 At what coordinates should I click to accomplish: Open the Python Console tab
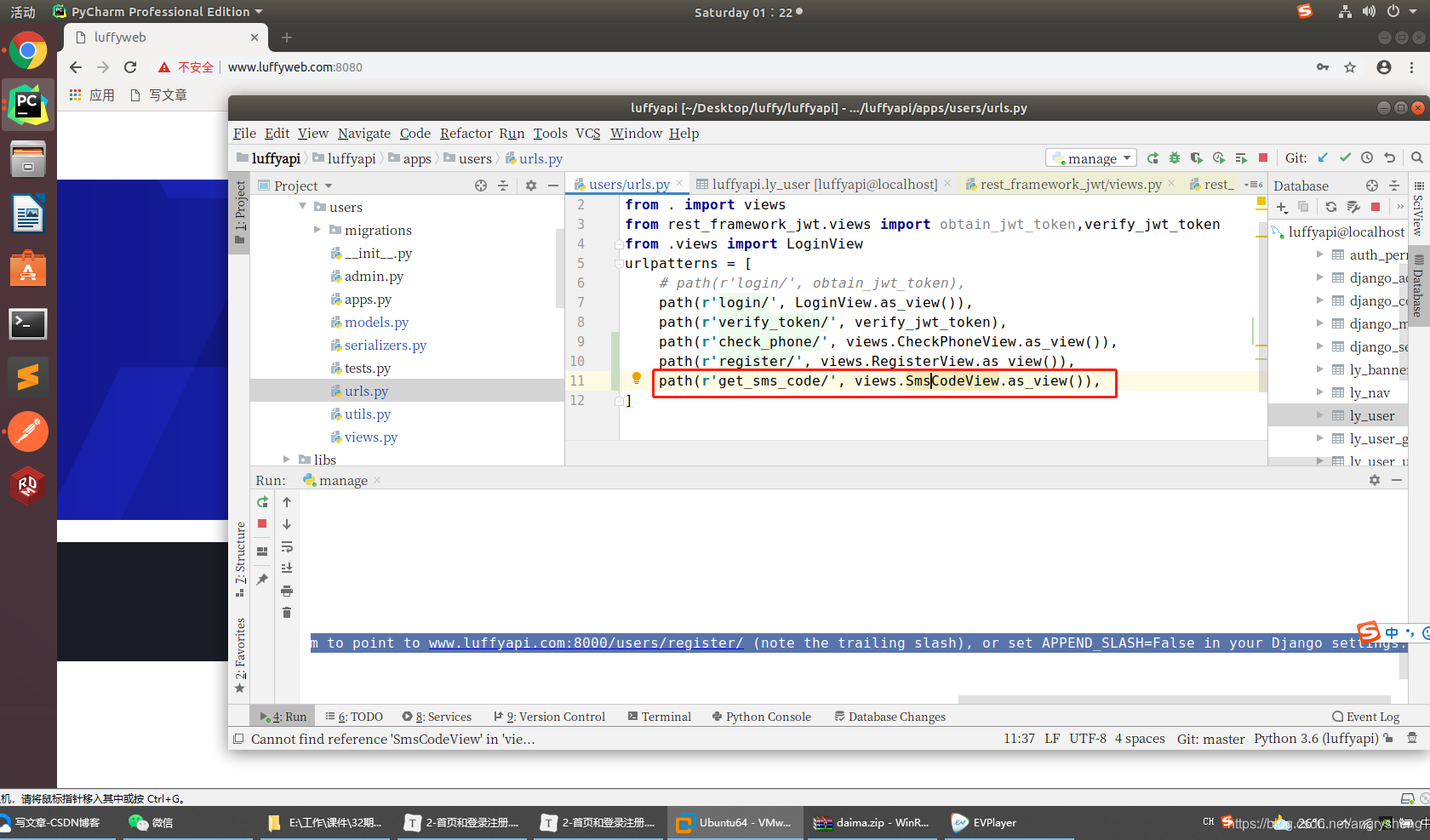click(761, 717)
